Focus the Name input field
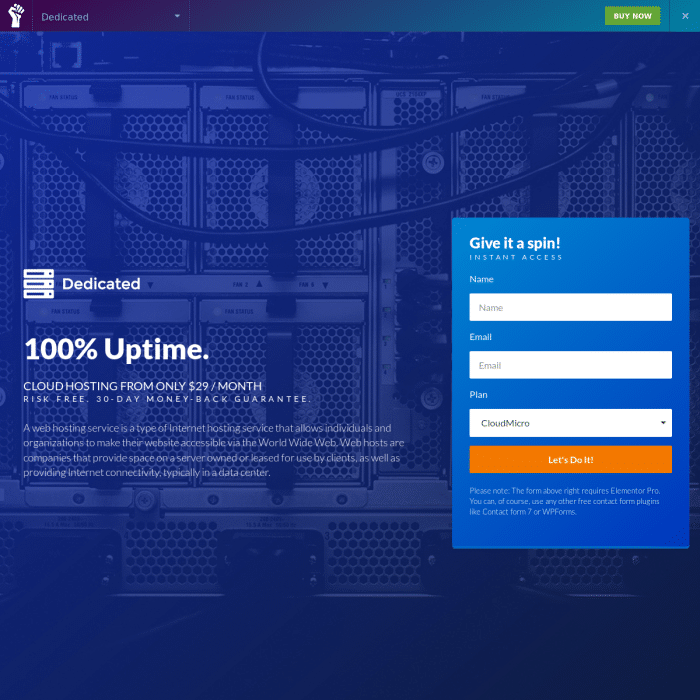Viewport: 700px width, 700px height. 570,307
